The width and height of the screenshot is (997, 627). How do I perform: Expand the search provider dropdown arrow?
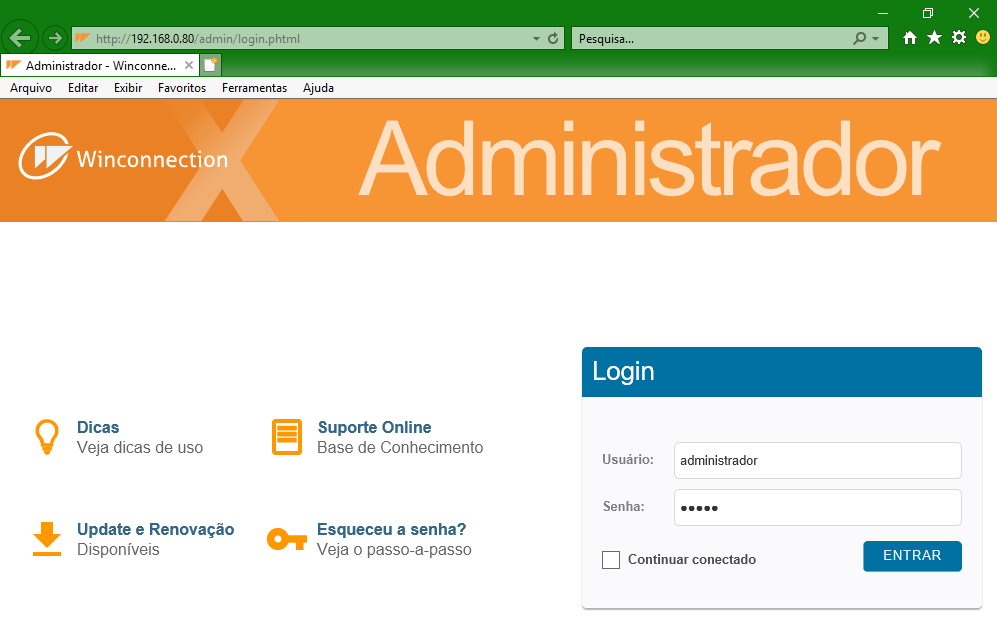pyautogui.click(x=876, y=39)
